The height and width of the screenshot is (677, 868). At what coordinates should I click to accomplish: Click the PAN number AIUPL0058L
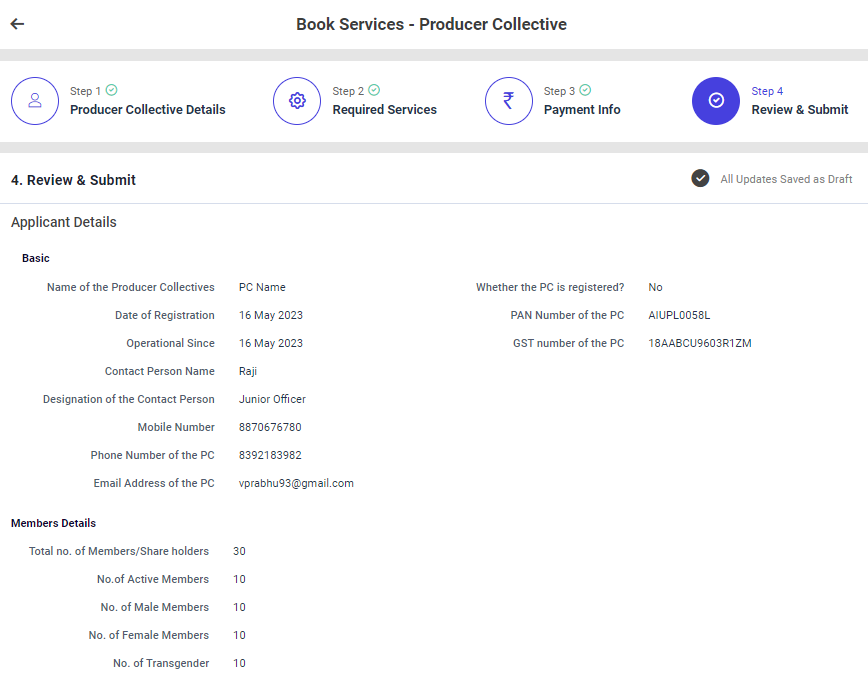point(679,315)
